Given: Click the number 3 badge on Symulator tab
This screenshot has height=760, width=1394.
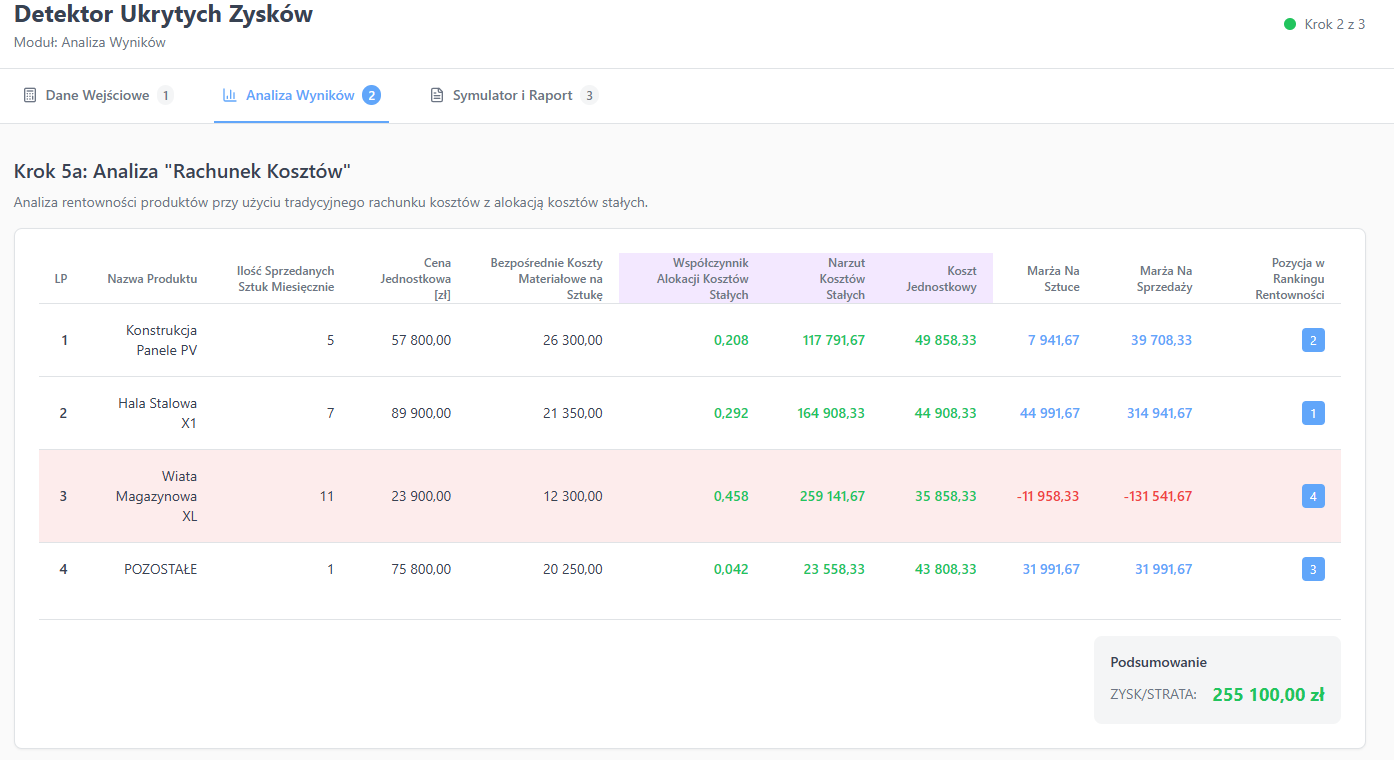Looking at the screenshot, I should pyautogui.click(x=589, y=96).
